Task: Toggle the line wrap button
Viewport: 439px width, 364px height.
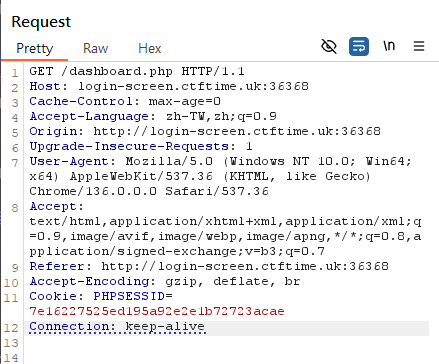Action: (x=359, y=46)
